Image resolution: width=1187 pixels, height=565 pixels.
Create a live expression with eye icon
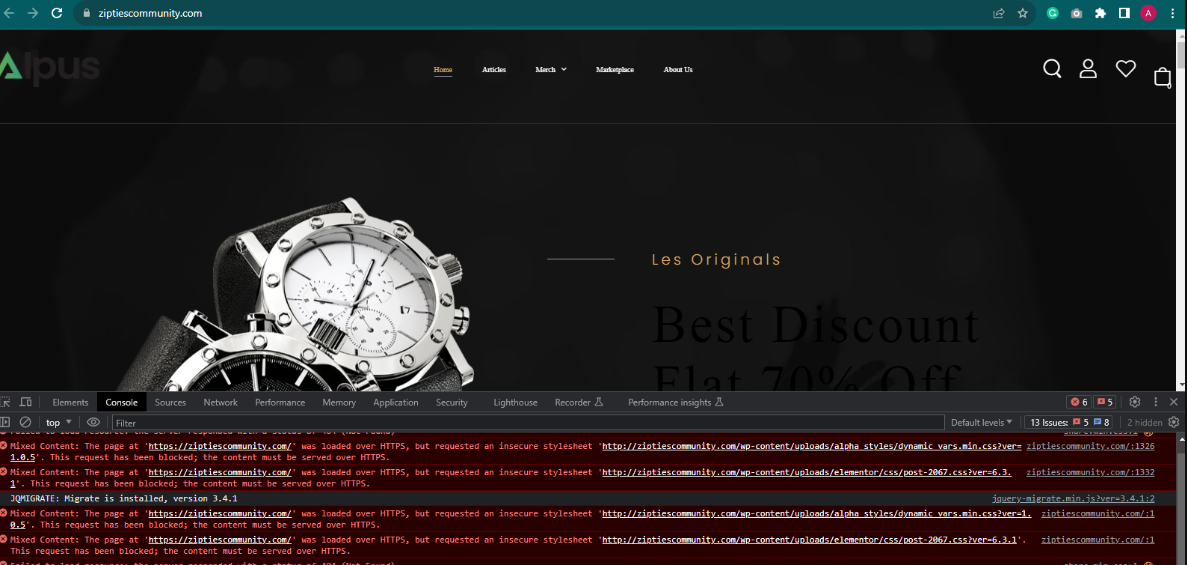coord(93,422)
